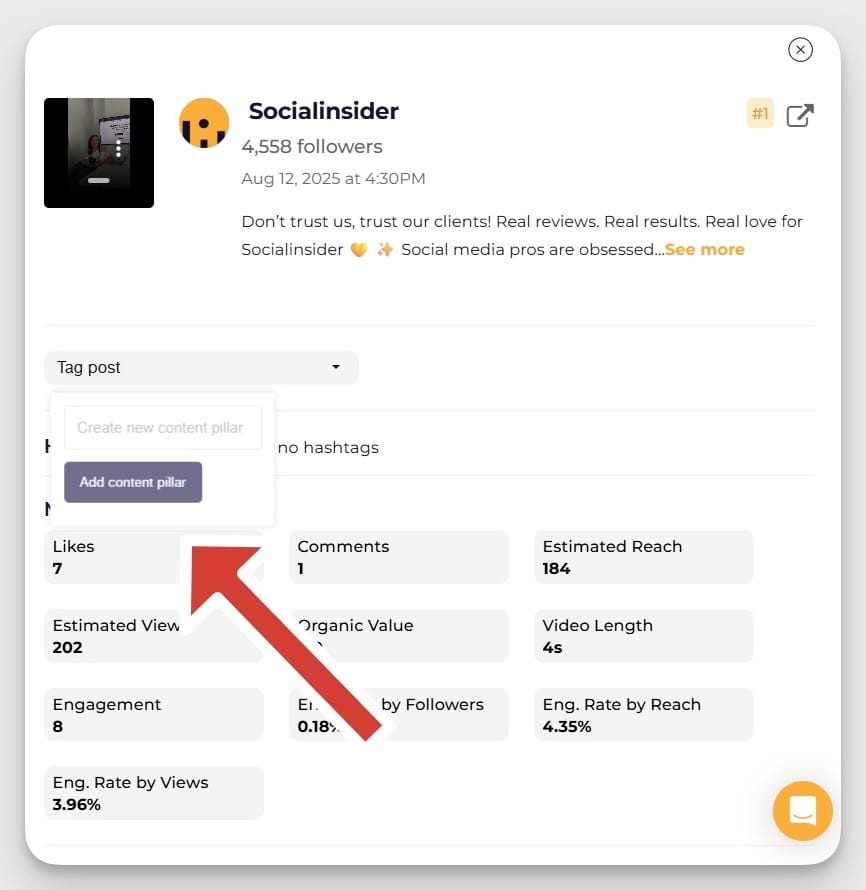Screen dimensions: 866x890
Task: Click the #1 rank badge
Action: point(760,114)
